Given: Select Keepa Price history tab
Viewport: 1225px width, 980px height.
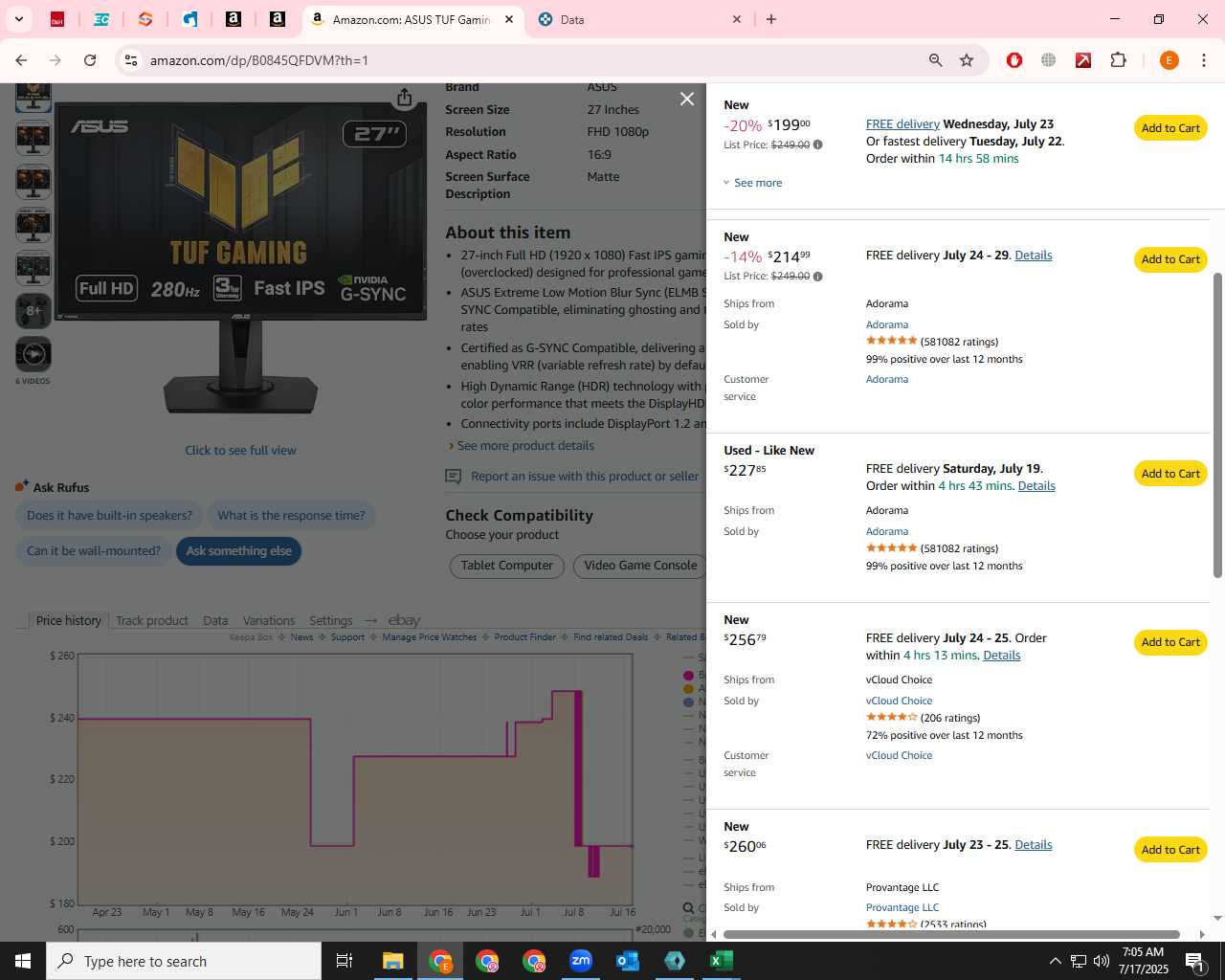Looking at the screenshot, I should coord(68,620).
